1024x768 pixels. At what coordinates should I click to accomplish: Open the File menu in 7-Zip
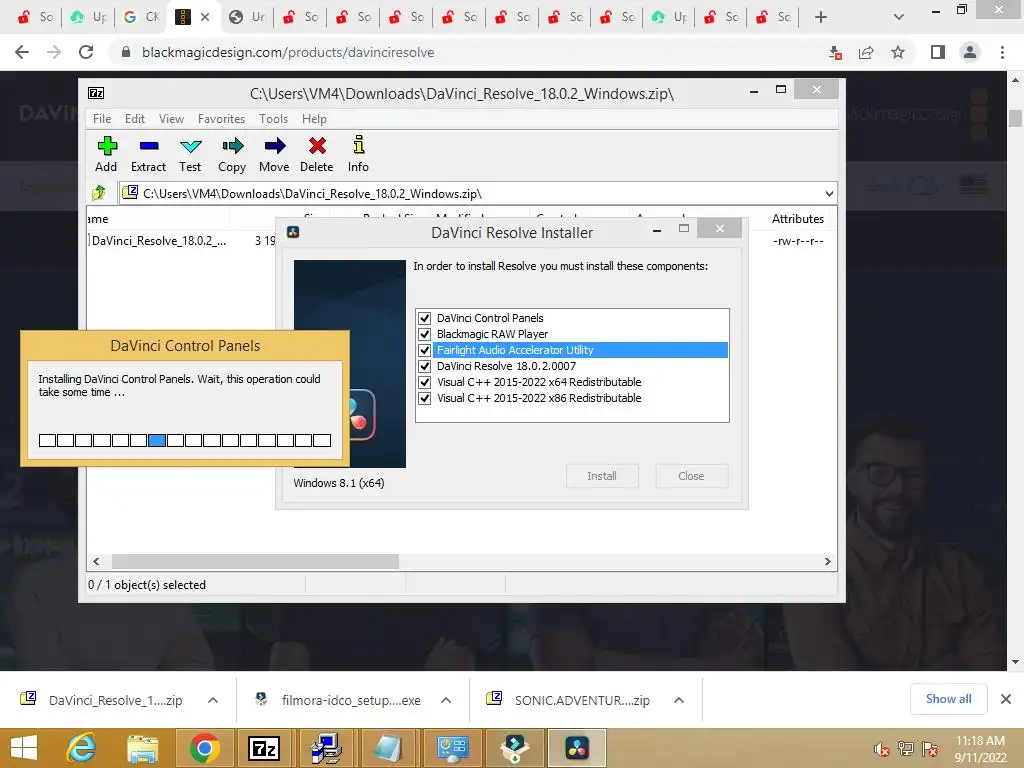[x=102, y=119]
